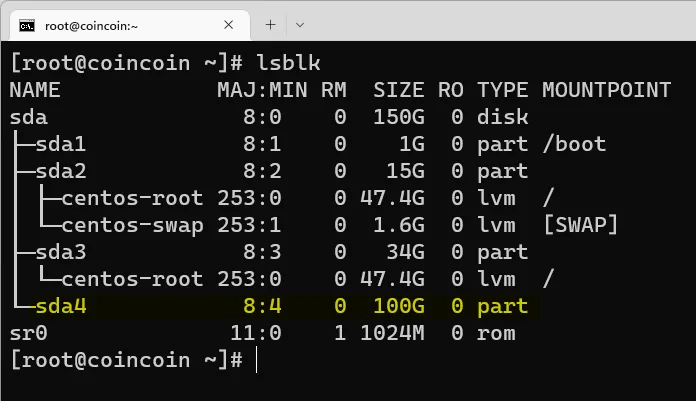Click centos-root listed under sda2
Screen dimensions: 696x401
pos(132,198)
